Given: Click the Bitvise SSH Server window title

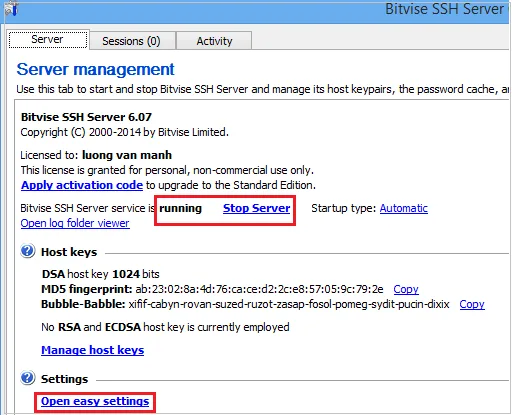Looking at the screenshot, I should pos(444,9).
